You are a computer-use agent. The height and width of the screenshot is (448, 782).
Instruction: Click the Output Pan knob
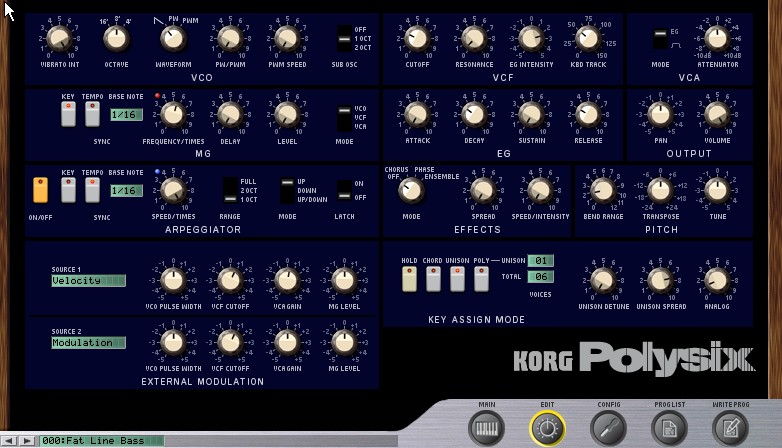(x=660, y=114)
